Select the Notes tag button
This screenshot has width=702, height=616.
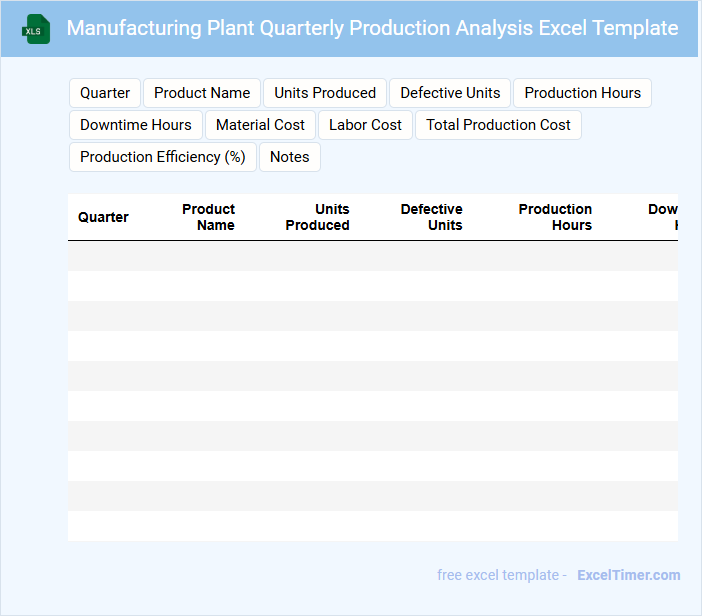coord(290,157)
